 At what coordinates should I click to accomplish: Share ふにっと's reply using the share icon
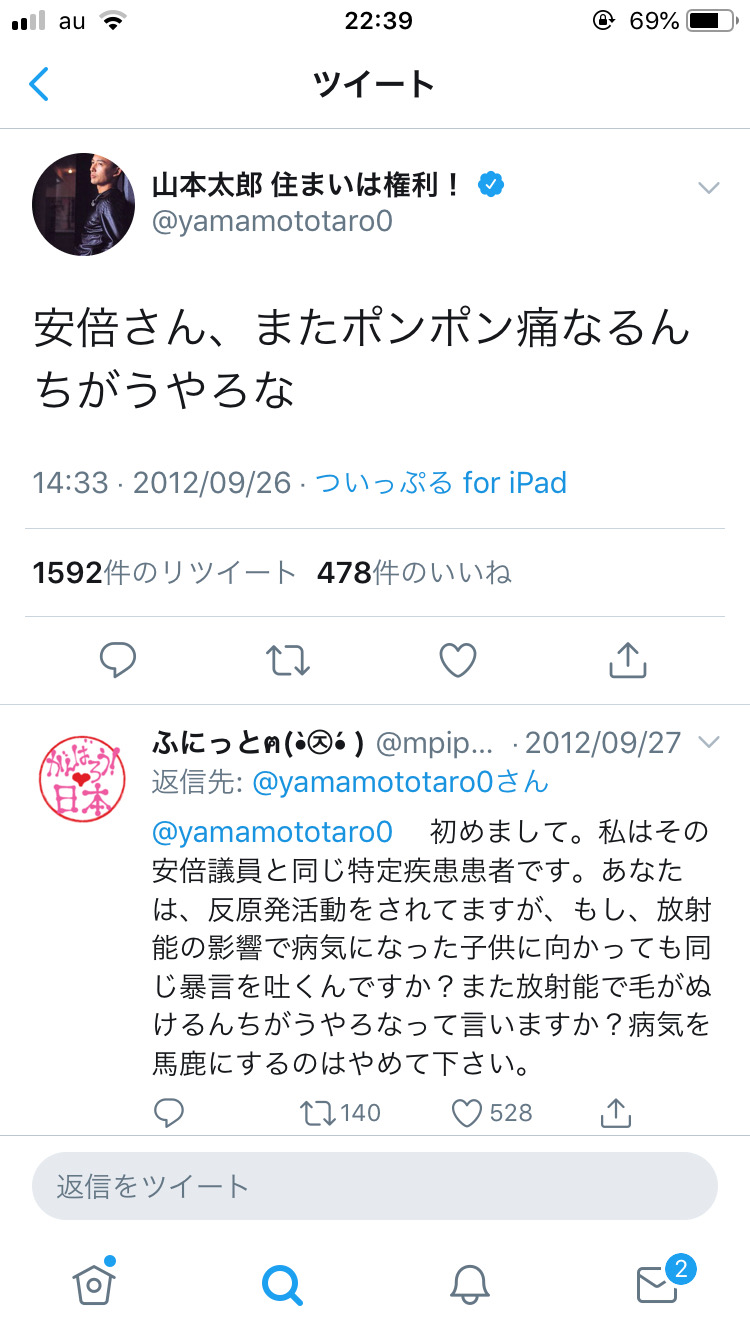pos(616,1112)
